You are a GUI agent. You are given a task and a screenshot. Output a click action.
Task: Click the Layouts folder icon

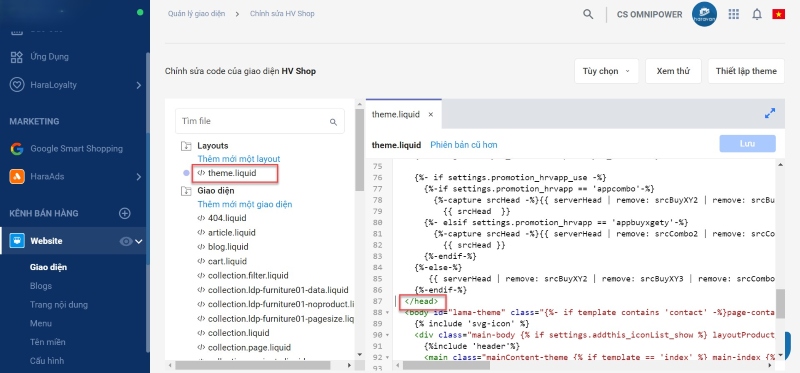pyautogui.click(x=186, y=146)
